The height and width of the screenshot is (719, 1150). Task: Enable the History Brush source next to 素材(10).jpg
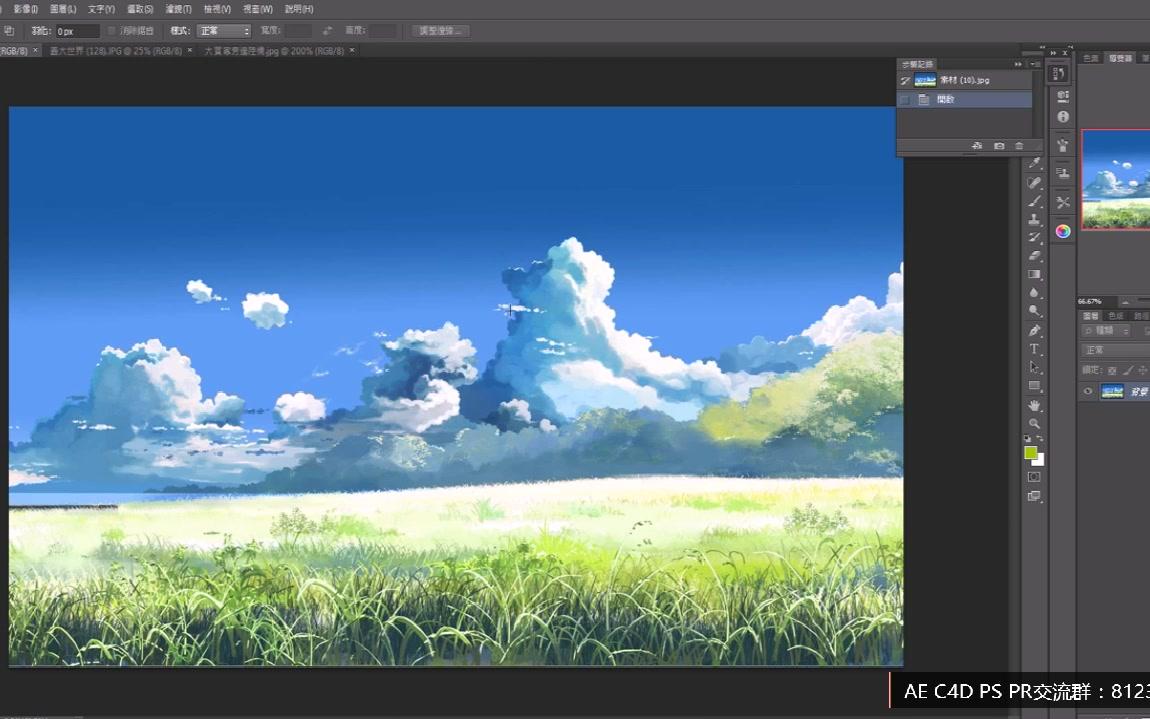(904, 79)
